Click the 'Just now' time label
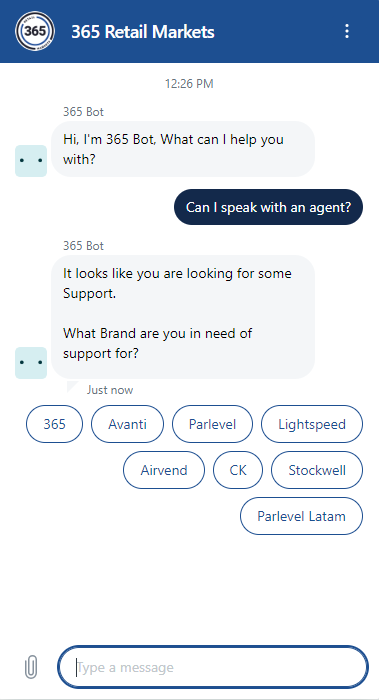The height and width of the screenshot is (700, 379). point(110,390)
